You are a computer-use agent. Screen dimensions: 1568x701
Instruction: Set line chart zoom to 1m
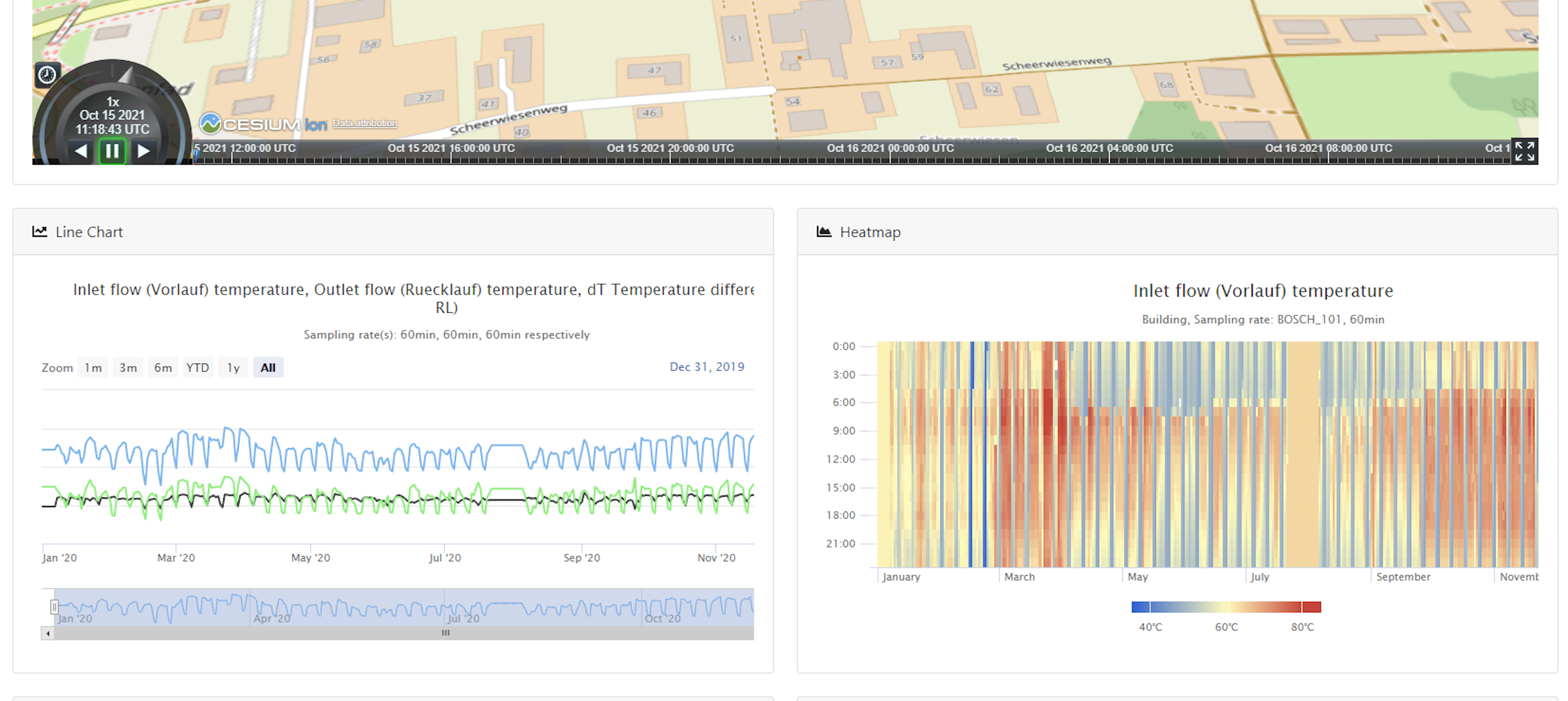pos(93,367)
